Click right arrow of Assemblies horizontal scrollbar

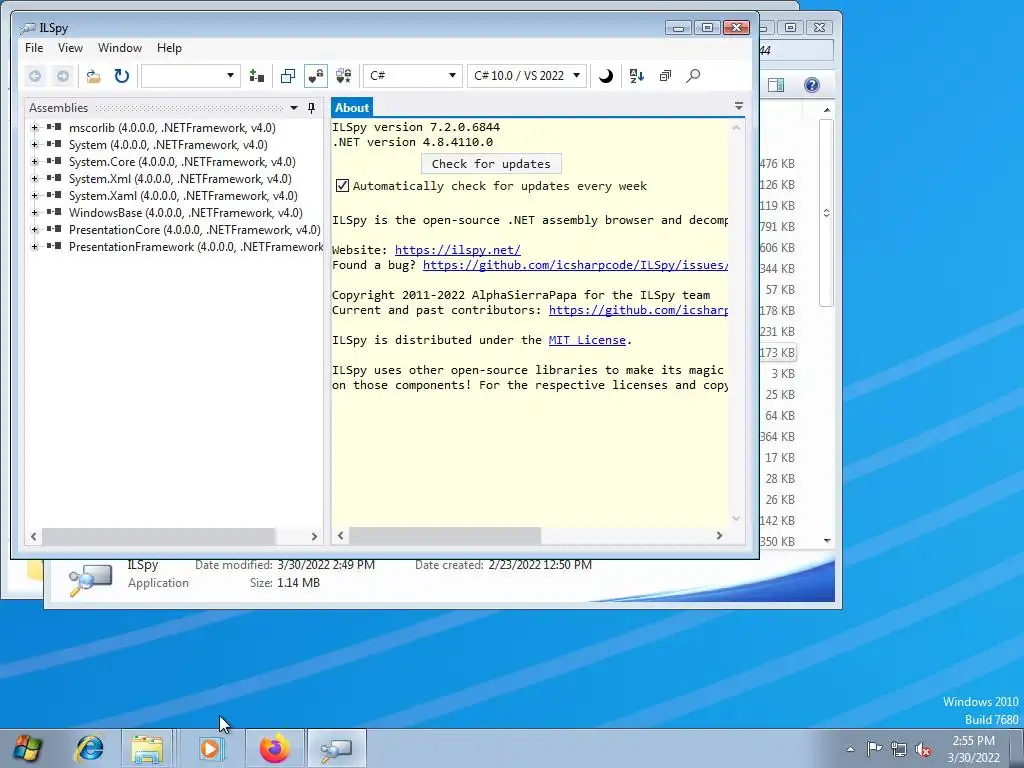click(x=314, y=536)
